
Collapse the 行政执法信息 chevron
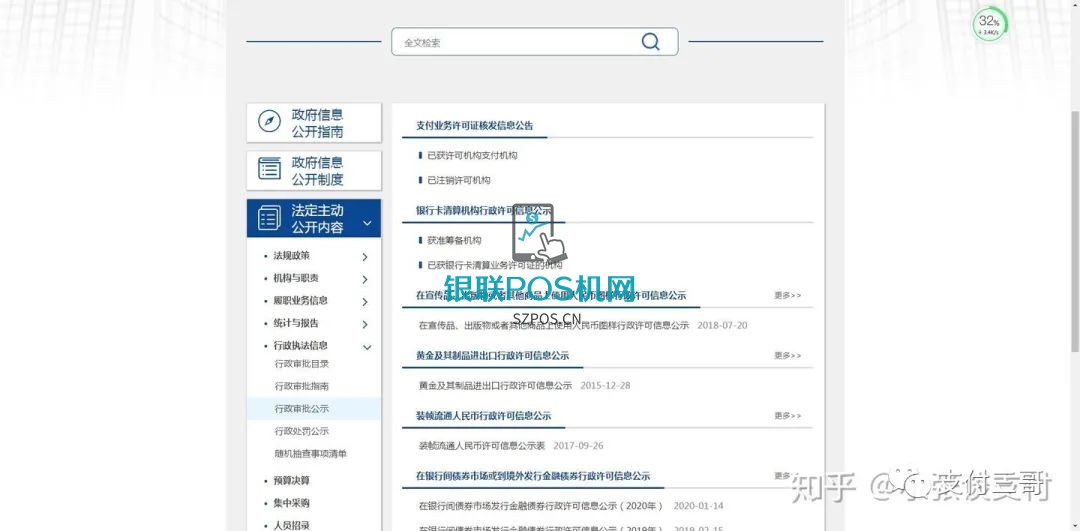click(367, 348)
